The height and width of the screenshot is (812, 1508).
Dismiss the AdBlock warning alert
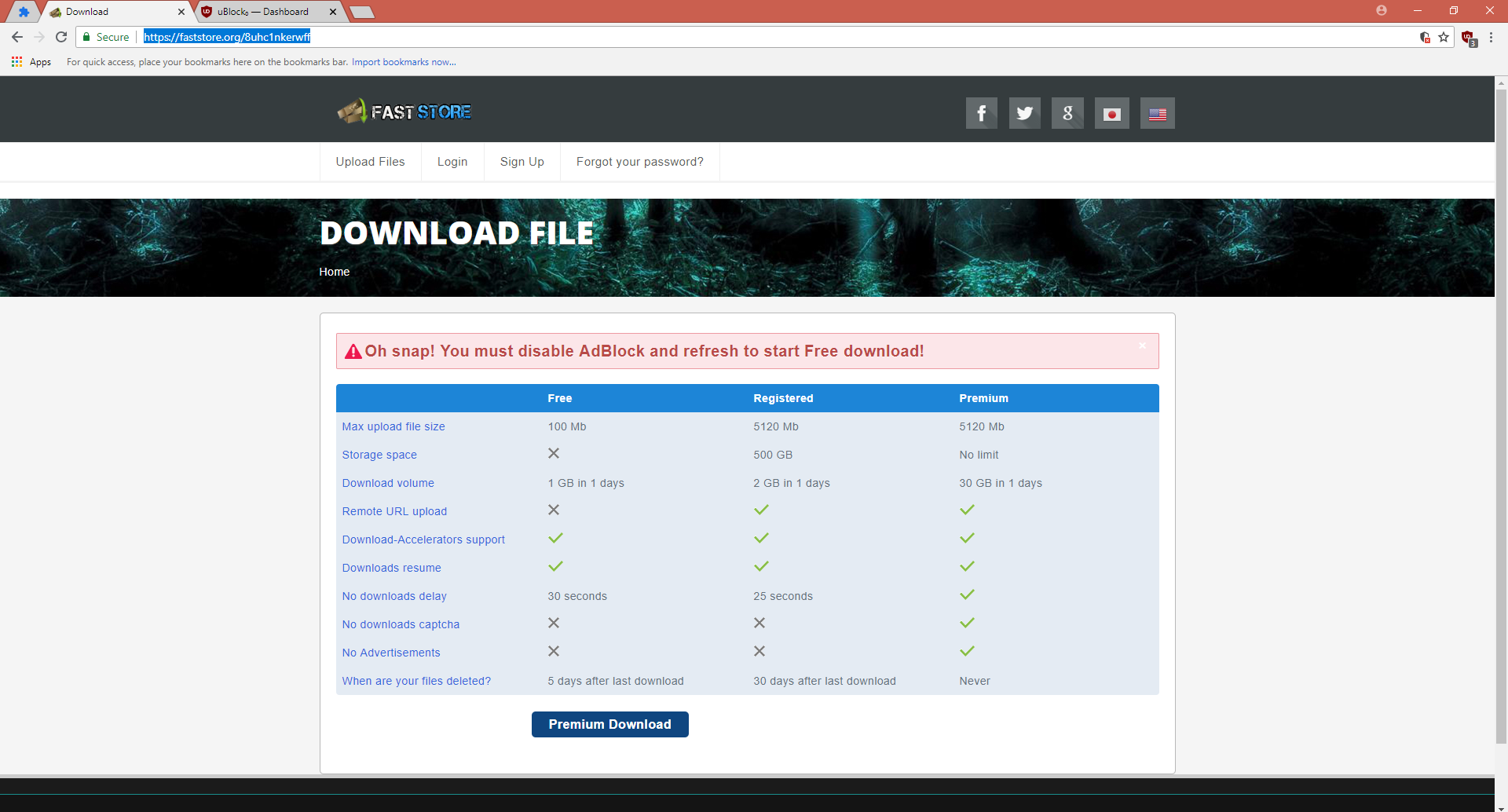pos(1143,346)
